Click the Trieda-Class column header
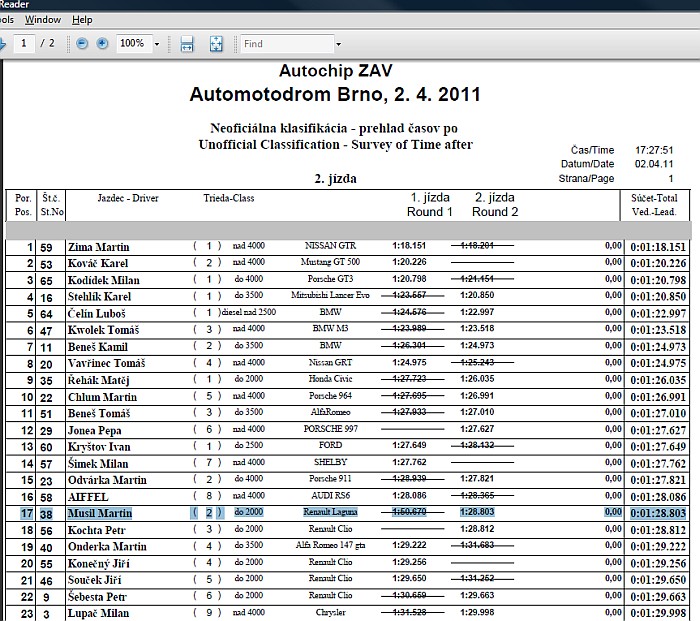 [229, 198]
